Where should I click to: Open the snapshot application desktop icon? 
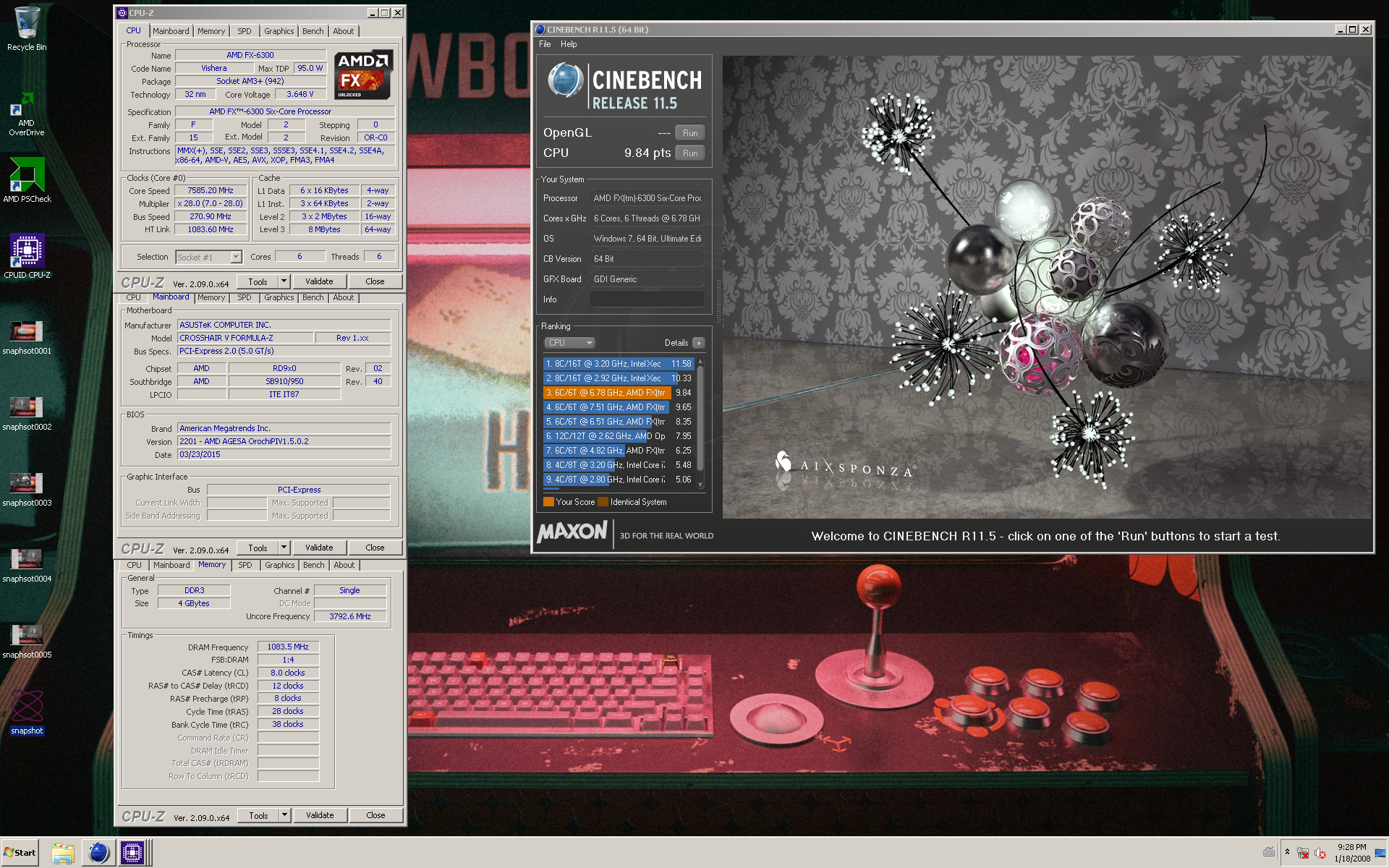[x=27, y=712]
